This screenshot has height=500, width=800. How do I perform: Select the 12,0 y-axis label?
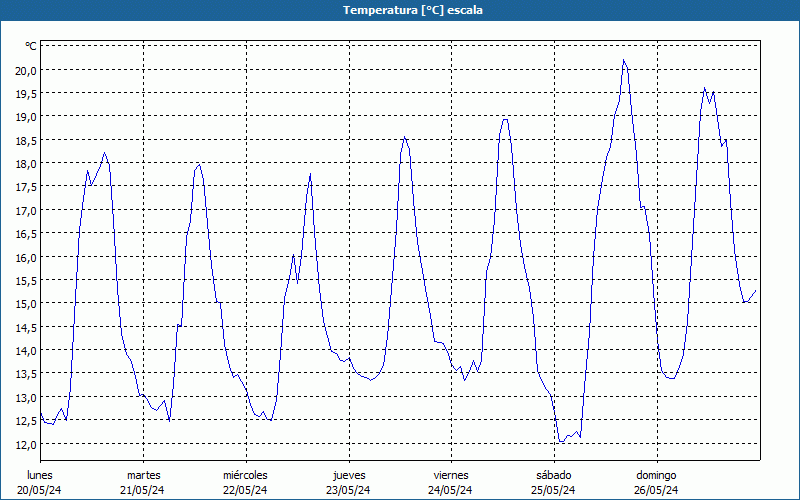[x=26, y=445]
